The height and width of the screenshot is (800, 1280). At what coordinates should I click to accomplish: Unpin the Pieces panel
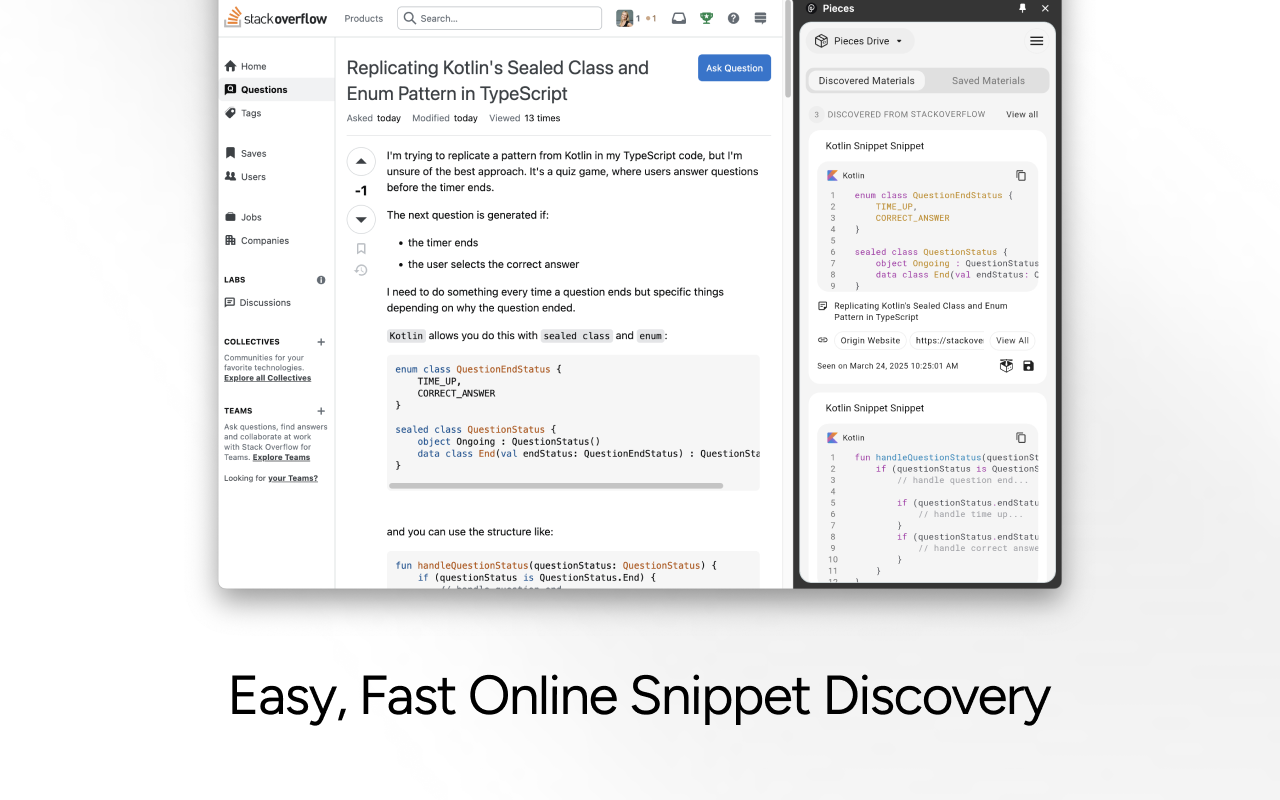[x=1021, y=8]
